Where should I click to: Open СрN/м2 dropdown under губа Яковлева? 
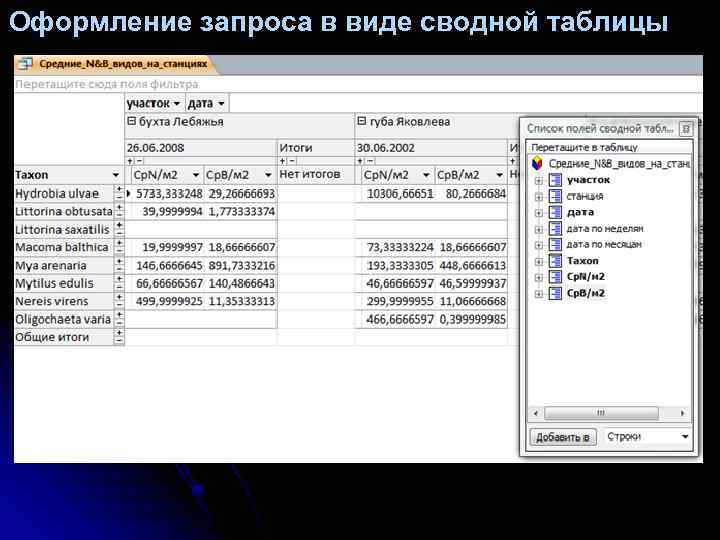coord(426,175)
